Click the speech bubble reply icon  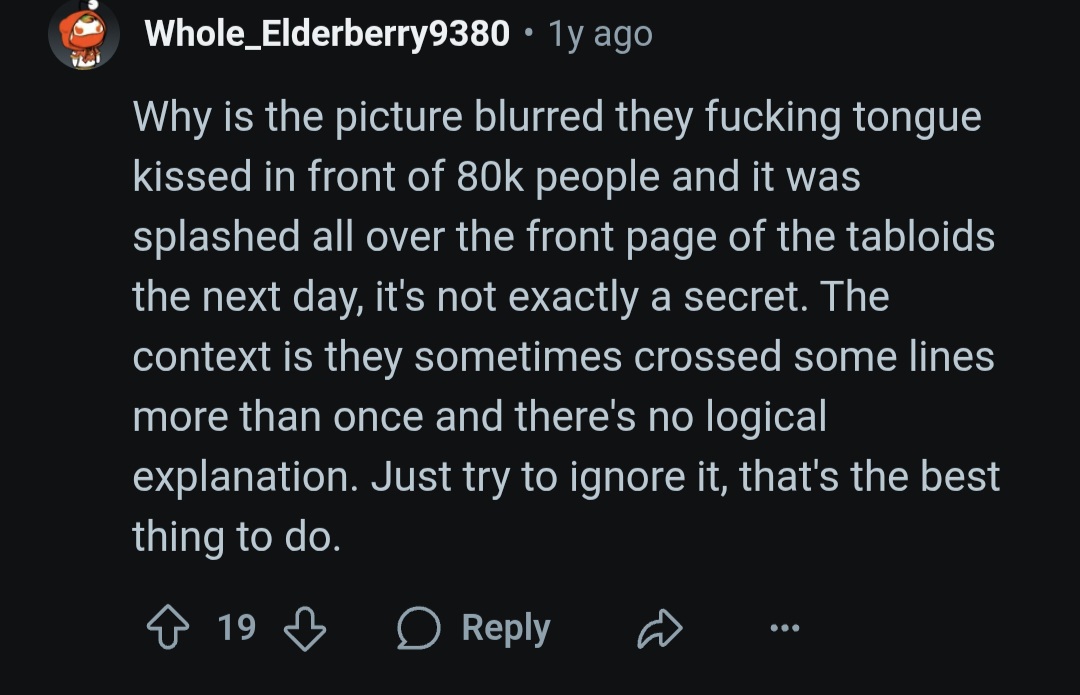coord(418,627)
